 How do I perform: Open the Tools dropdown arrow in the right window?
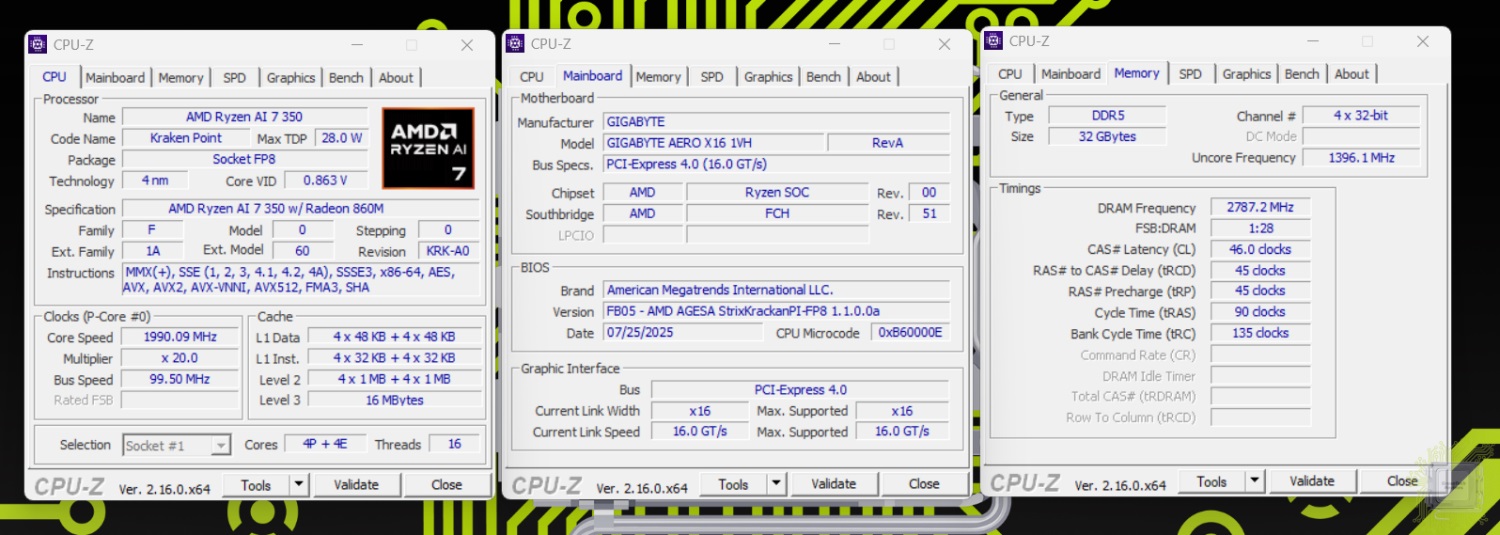coord(1254,481)
